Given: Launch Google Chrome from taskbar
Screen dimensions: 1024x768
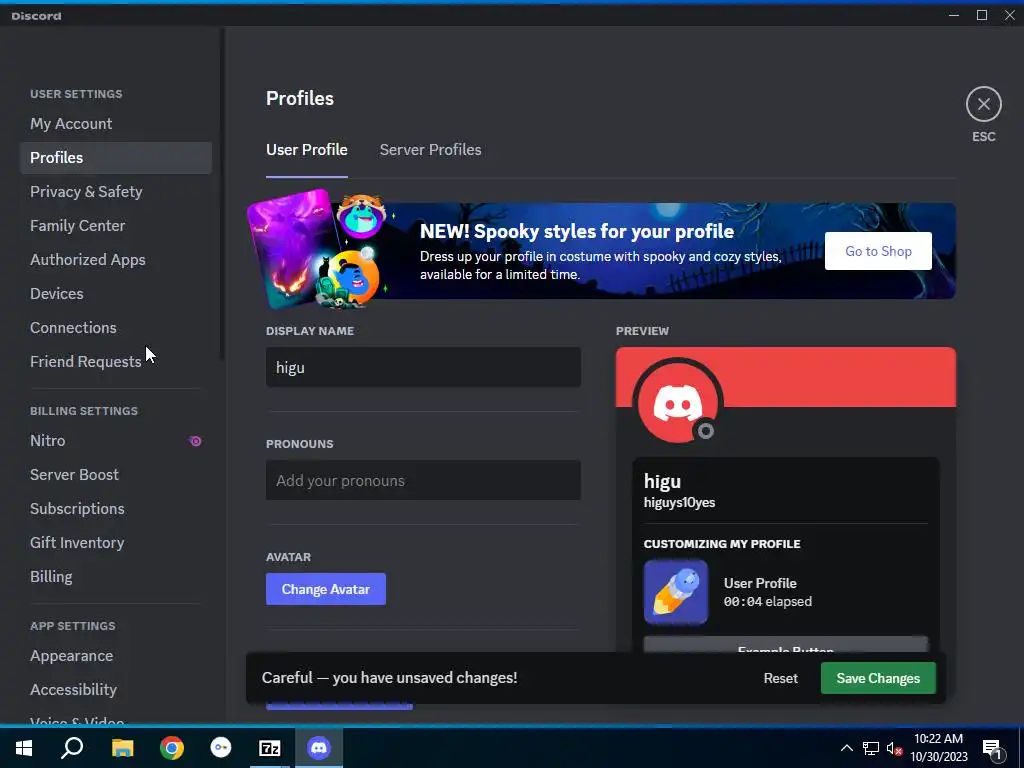Looking at the screenshot, I should point(172,748).
